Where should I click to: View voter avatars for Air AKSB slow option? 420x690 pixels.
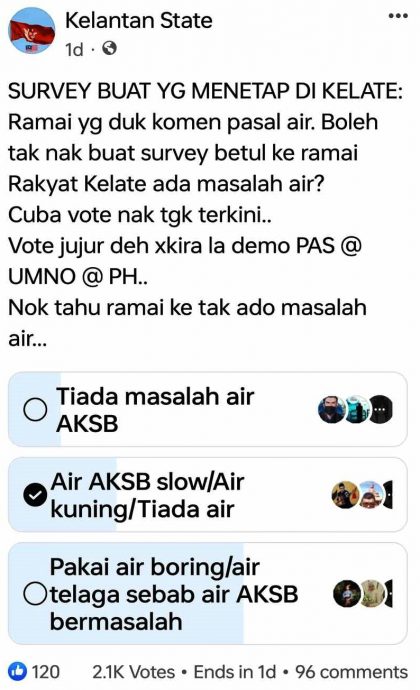(362, 495)
